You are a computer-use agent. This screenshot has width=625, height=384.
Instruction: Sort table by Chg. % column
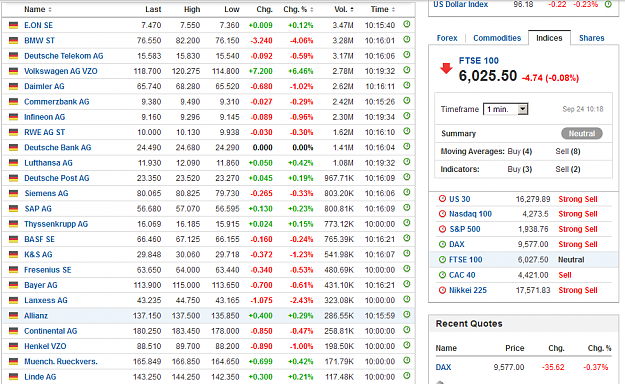coord(298,9)
